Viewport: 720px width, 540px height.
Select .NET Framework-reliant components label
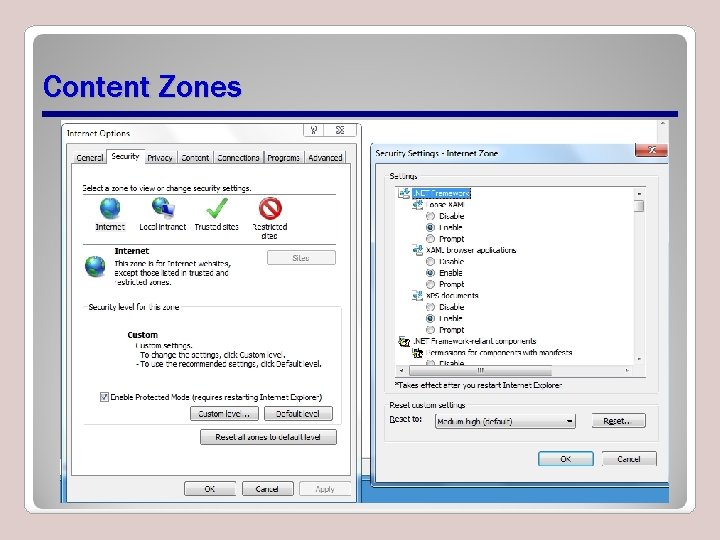pyautogui.click(x=474, y=341)
